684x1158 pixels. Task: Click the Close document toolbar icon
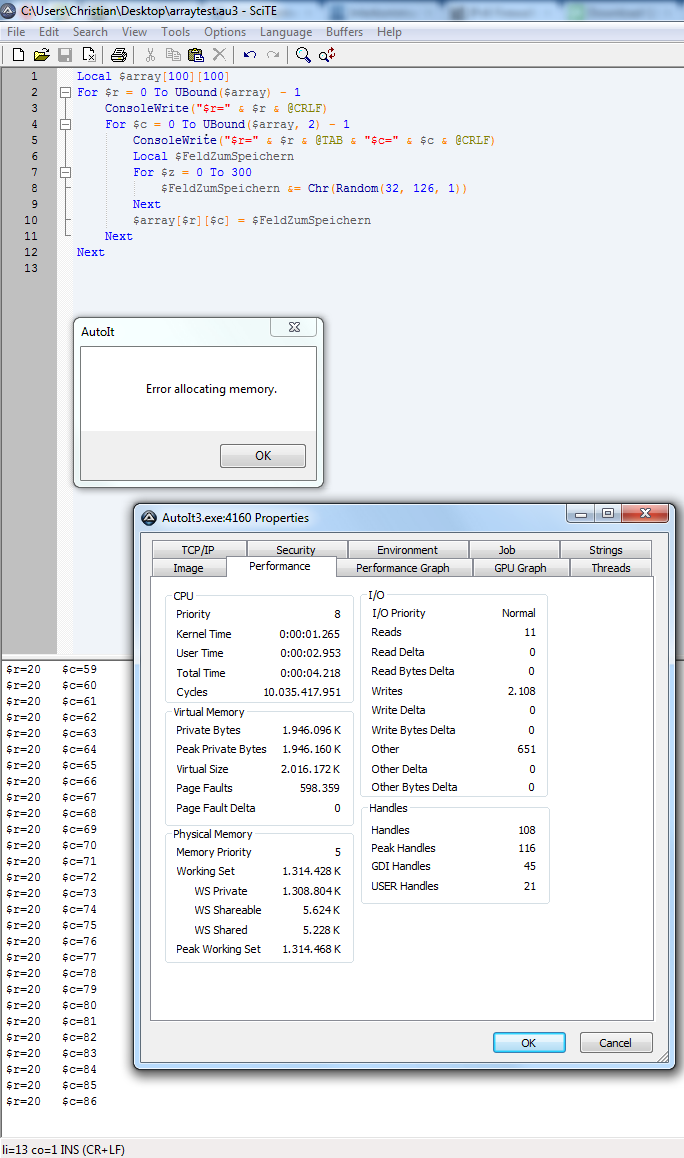point(89,55)
